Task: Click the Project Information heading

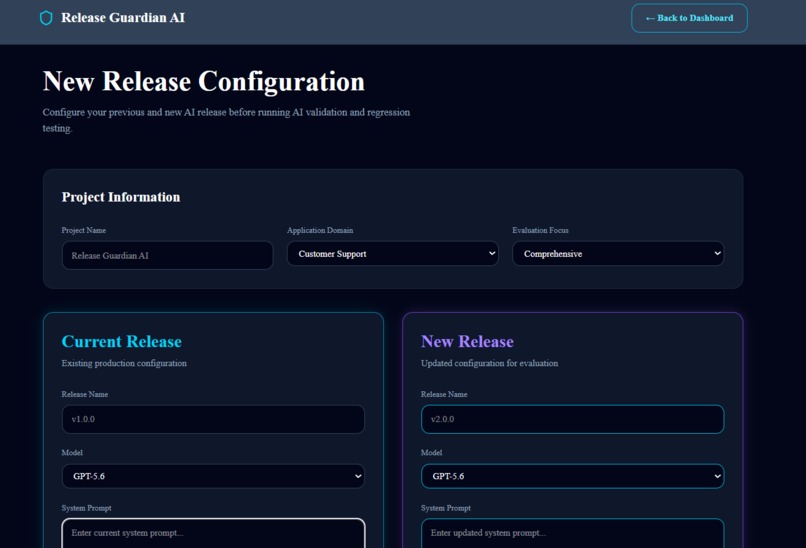Action: pyautogui.click(x=121, y=197)
